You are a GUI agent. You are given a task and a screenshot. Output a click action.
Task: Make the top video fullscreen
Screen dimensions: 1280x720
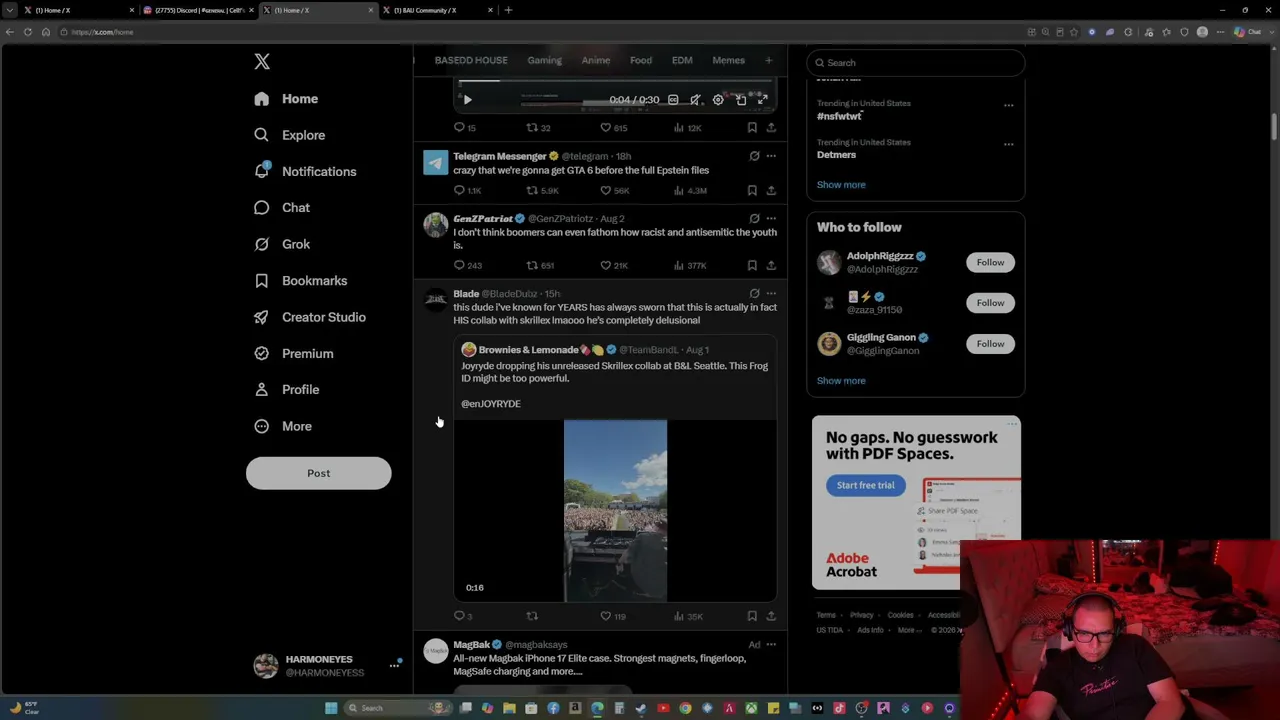763,100
